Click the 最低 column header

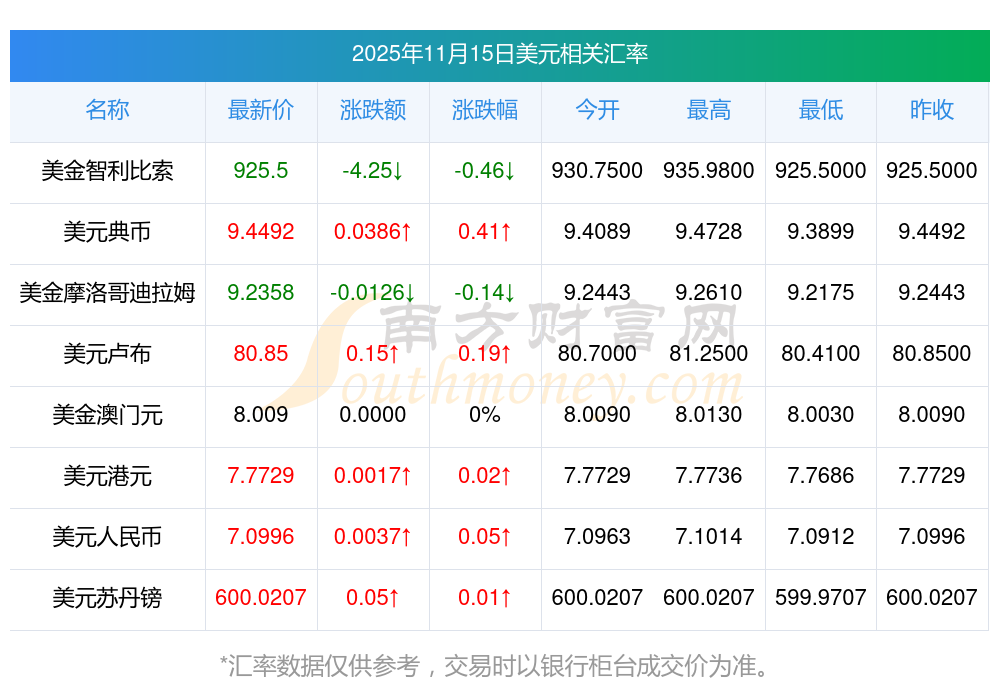(x=821, y=110)
